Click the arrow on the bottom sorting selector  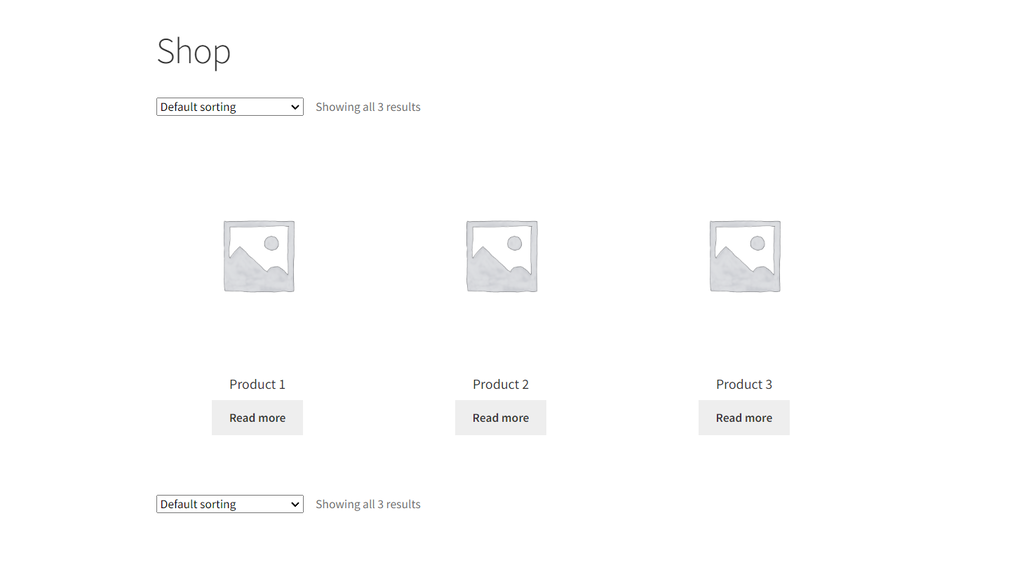click(x=295, y=503)
